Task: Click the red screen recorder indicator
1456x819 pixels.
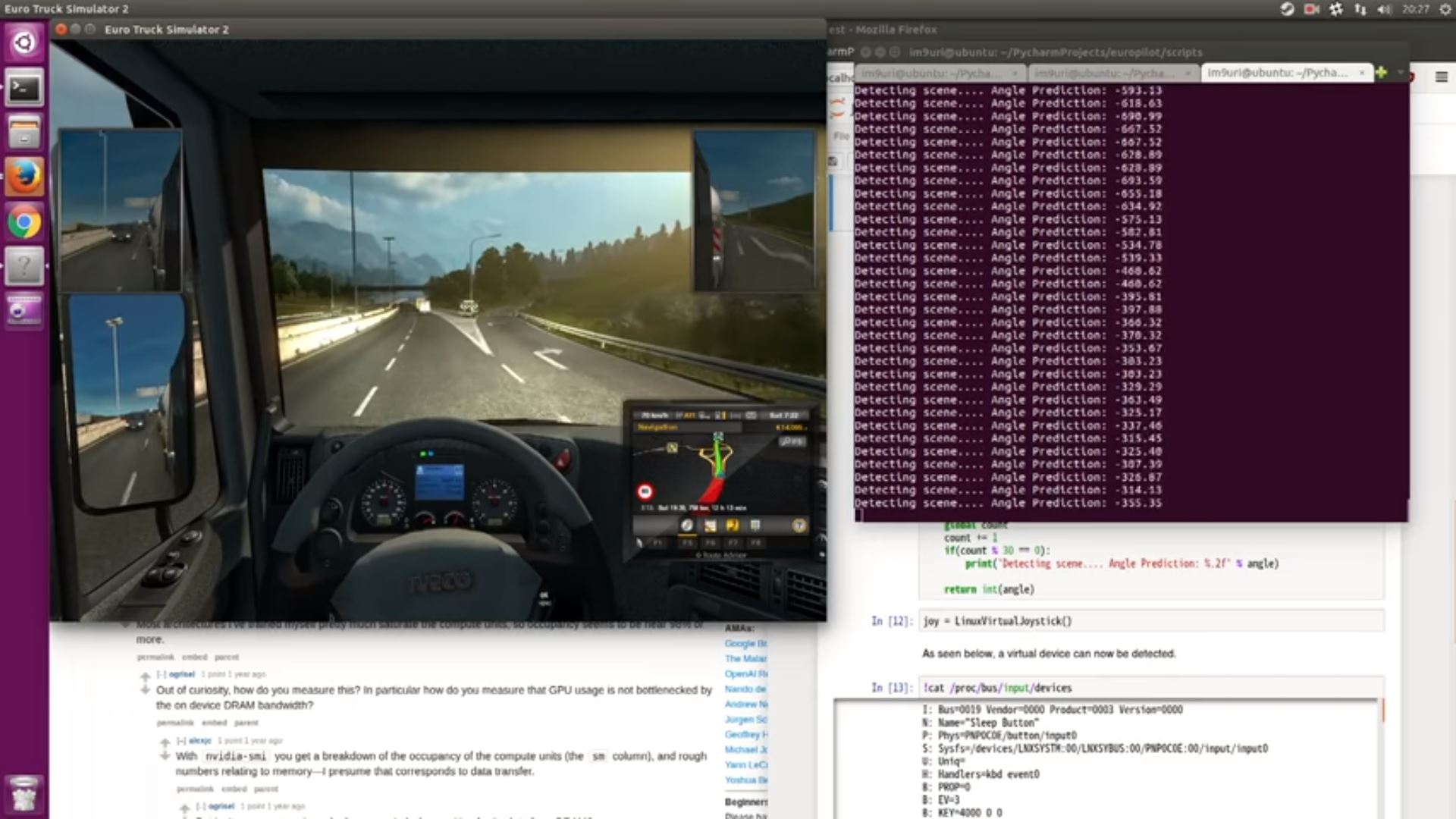Action: (x=1311, y=9)
